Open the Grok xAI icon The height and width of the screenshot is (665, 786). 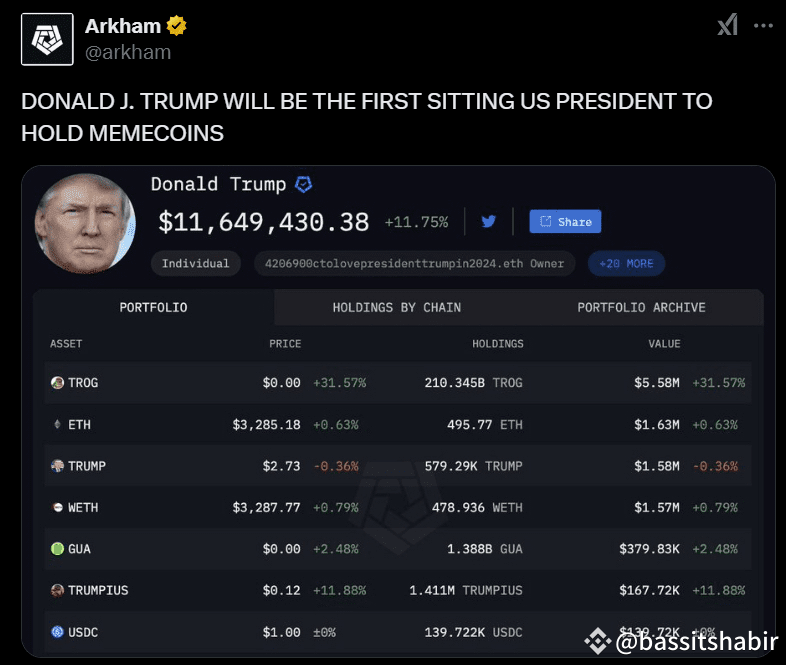click(727, 25)
